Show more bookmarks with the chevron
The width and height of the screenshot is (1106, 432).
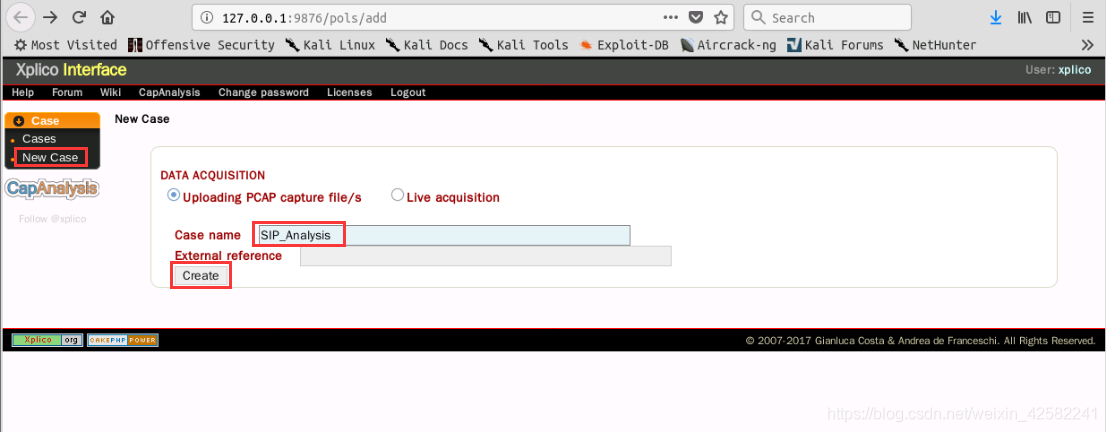point(1087,45)
